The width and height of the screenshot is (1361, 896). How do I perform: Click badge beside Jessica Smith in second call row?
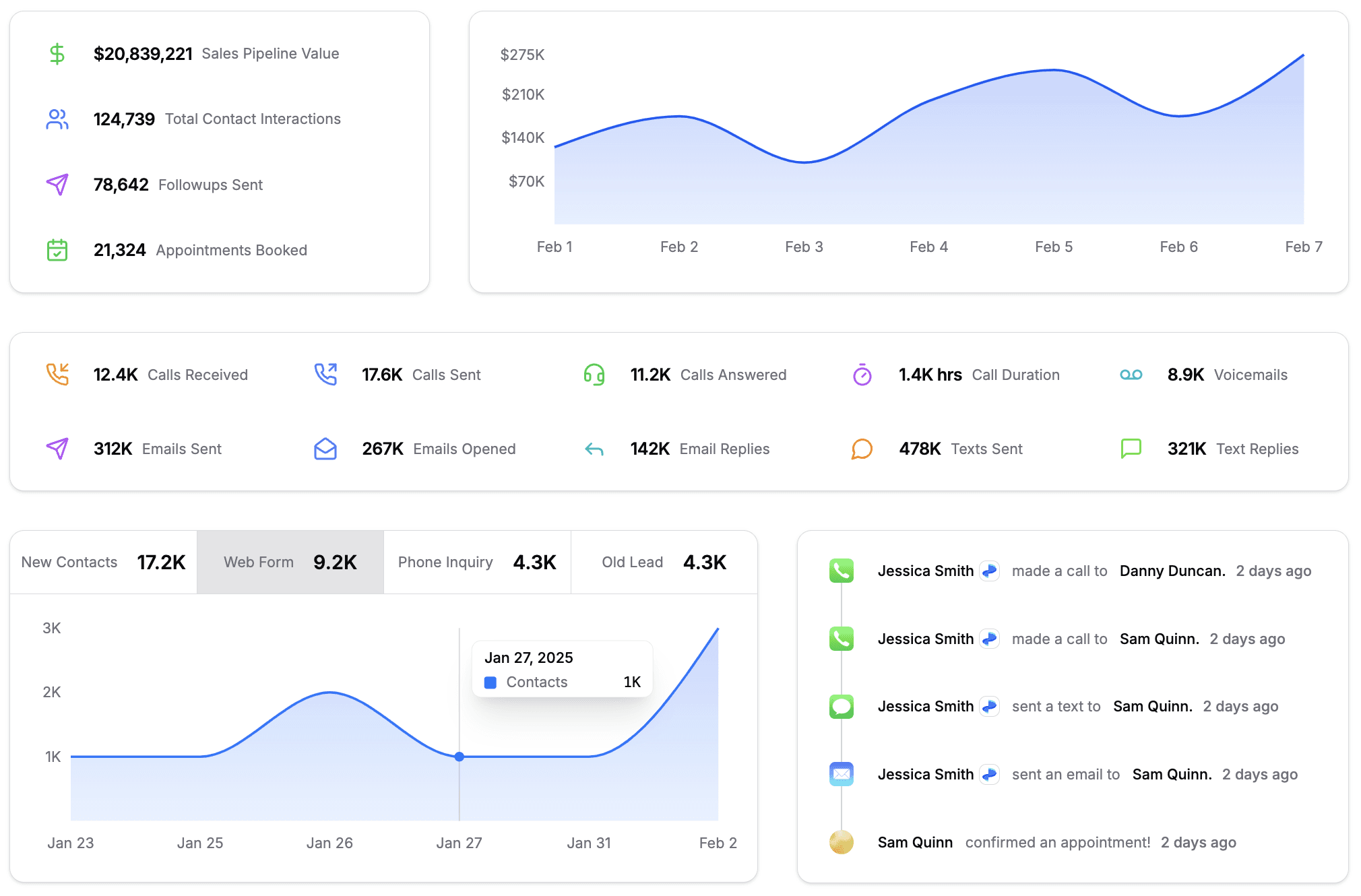pos(989,639)
